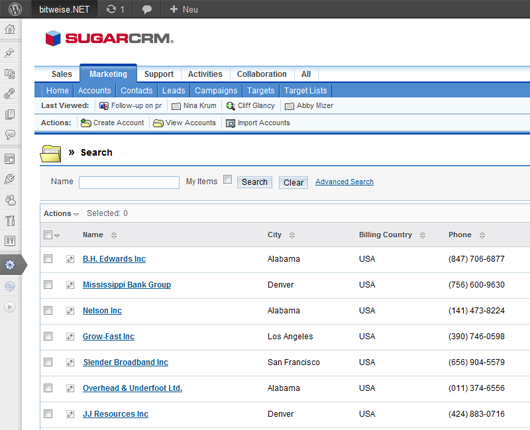Click the Import Accounts icon

click(x=230, y=123)
